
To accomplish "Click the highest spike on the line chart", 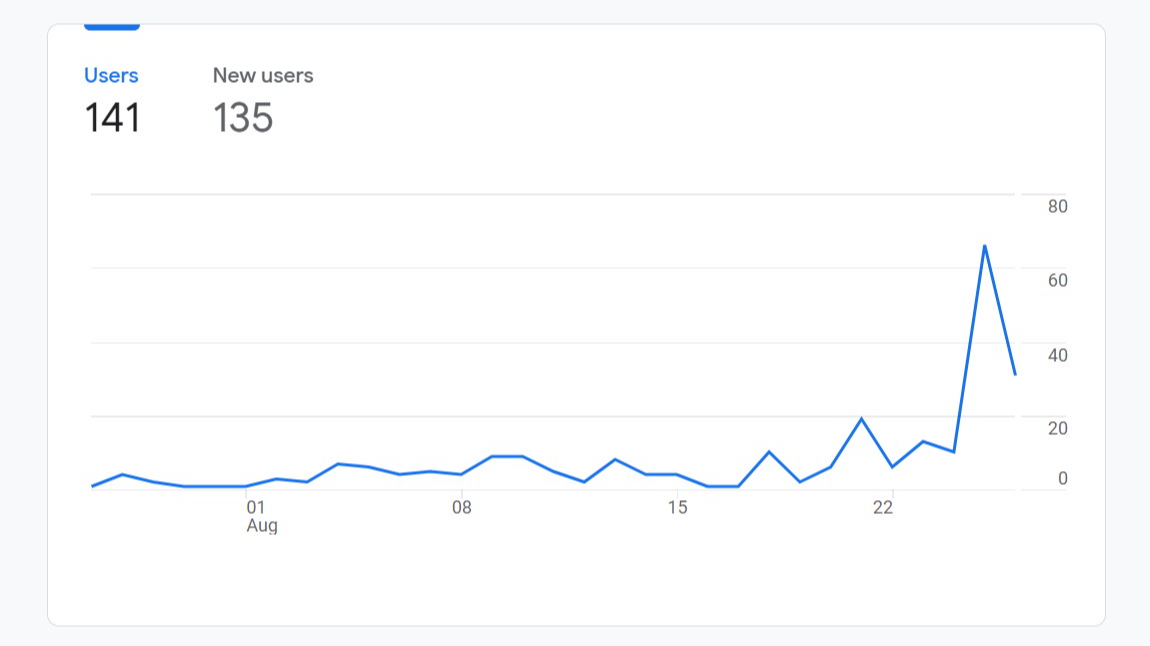I will click(985, 245).
